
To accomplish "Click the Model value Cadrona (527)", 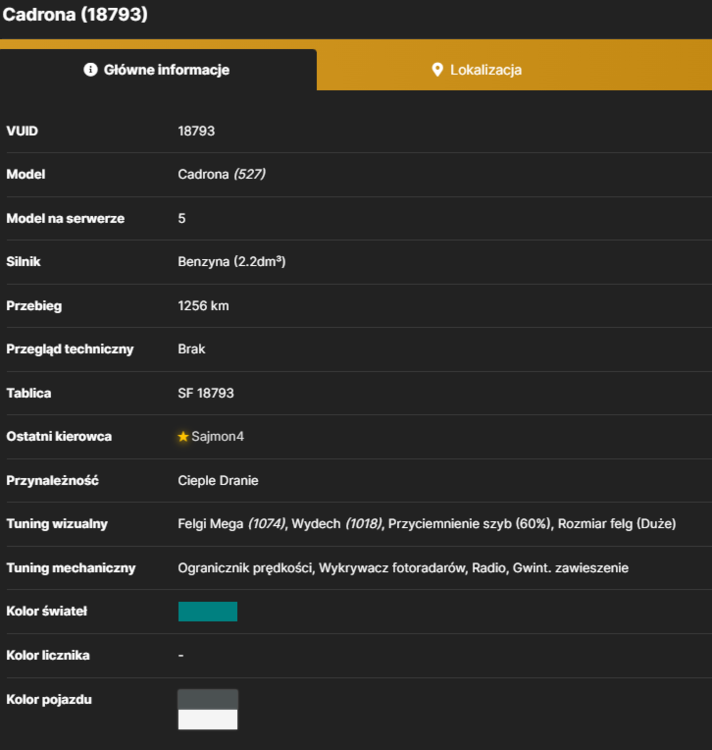I will 221,174.
